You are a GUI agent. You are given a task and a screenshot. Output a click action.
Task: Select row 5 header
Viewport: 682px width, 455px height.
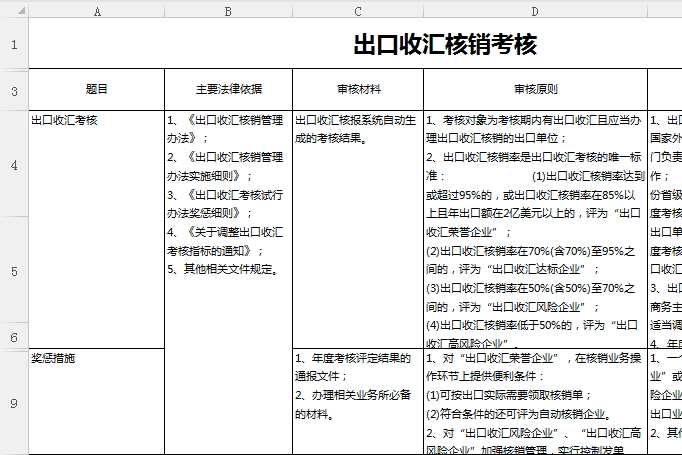pyautogui.click(x=14, y=272)
